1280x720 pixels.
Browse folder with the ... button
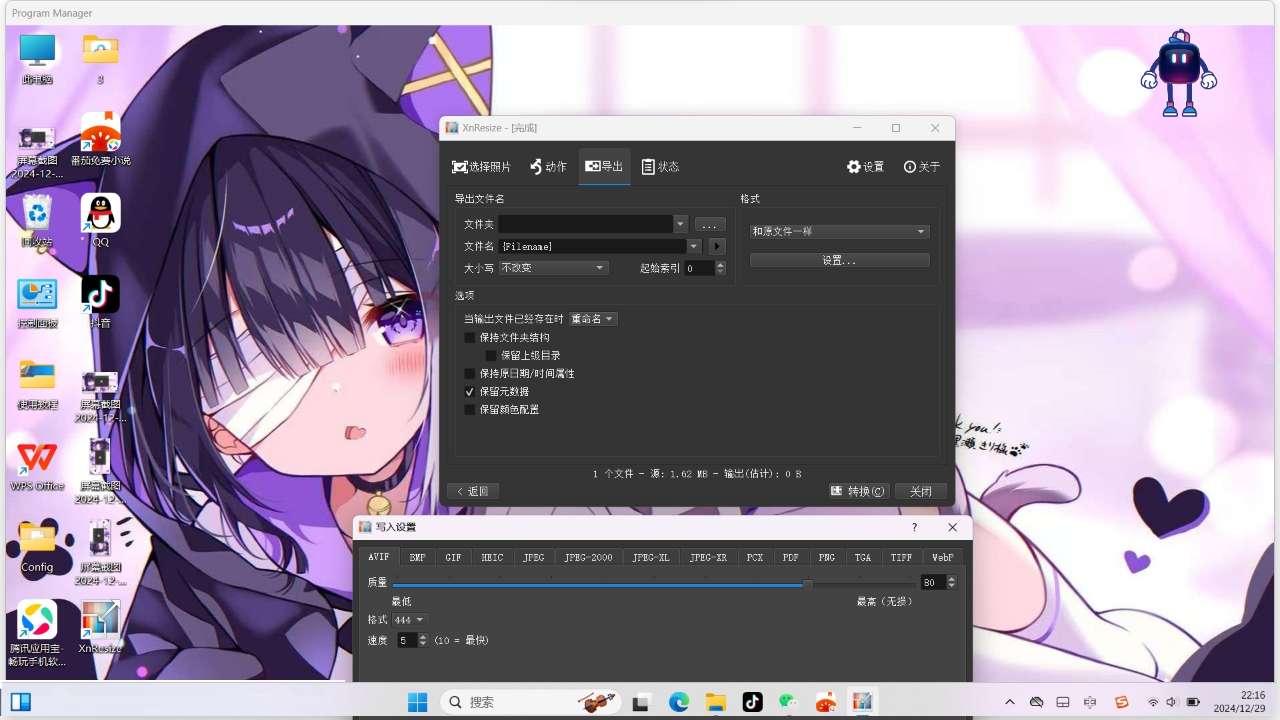coord(709,224)
